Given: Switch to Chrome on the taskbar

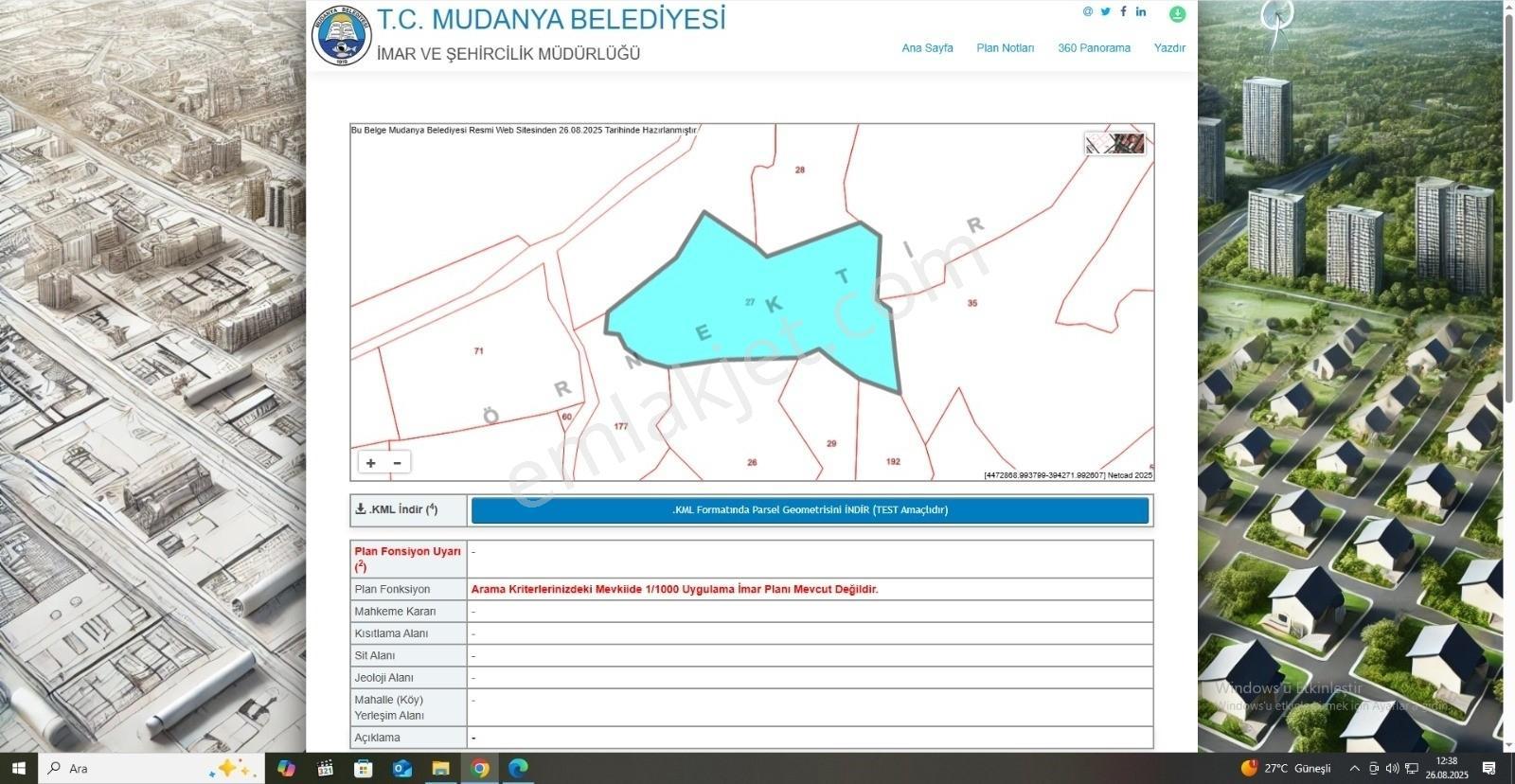Looking at the screenshot, I should pyautogui.click(x=479, y=768).
